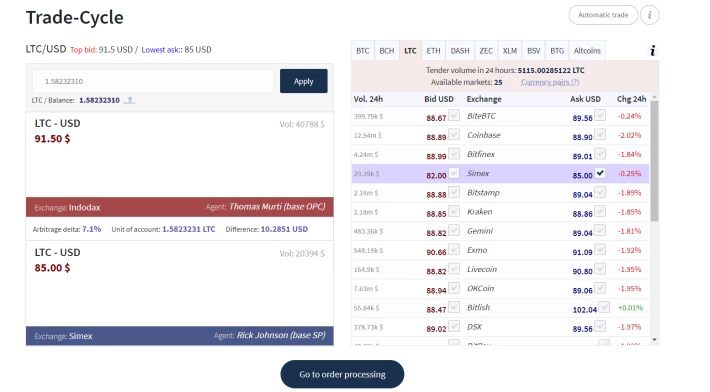The height and width of the screenshot is (392, 710).
Task: Click the round info icon beside Automatic trade
Action: (x=649, y=15)
